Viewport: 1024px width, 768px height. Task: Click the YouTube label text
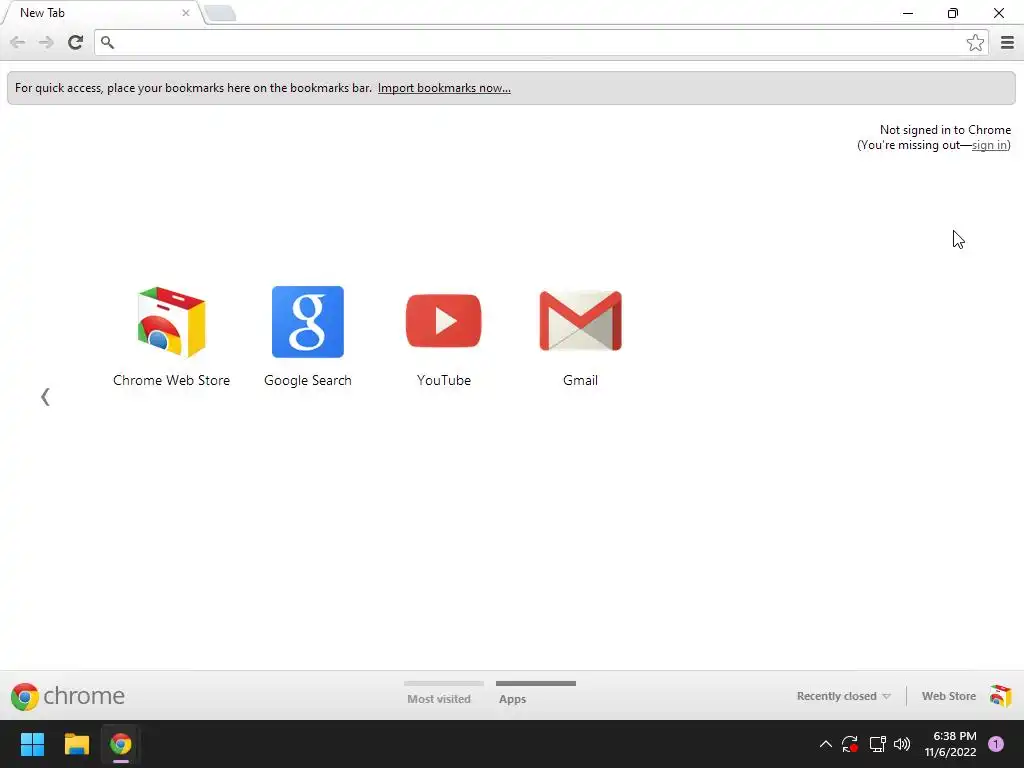pos(444,380)
